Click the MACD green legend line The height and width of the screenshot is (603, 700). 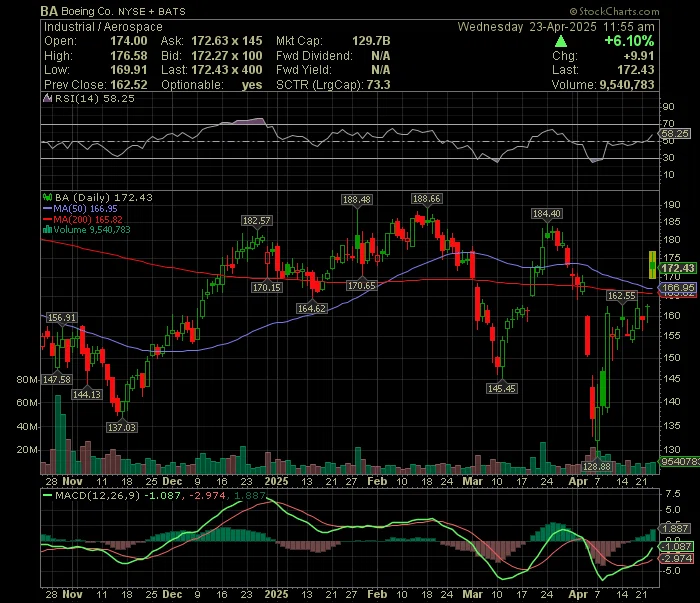[47, 495]
